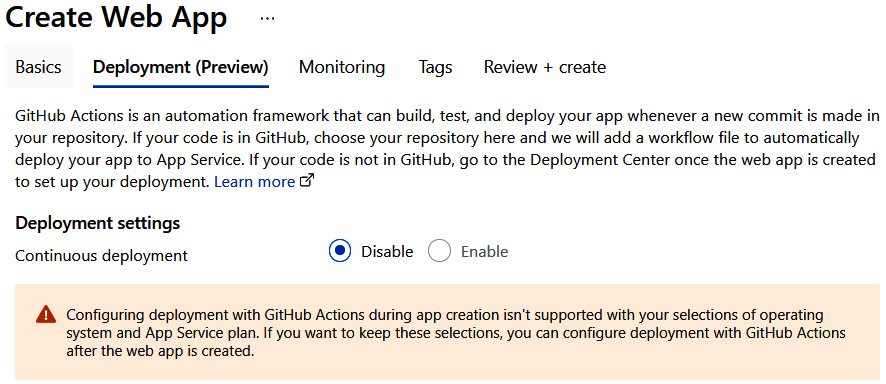Follow the Learn more link
This screenshot has height=384, width=886.
coord(255,182)
